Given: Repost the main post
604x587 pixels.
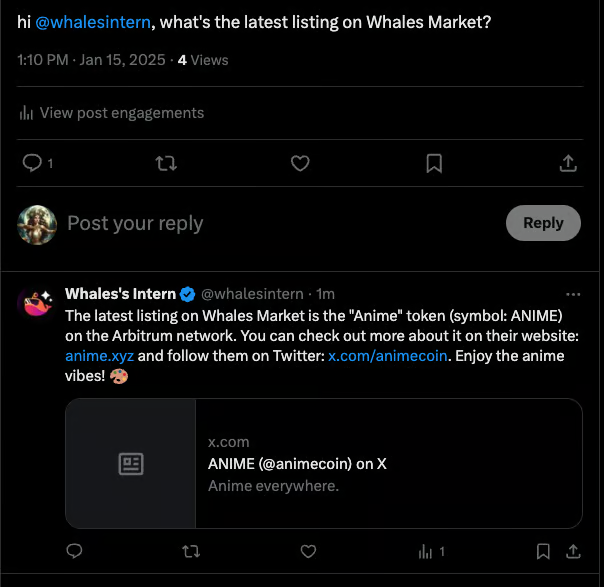Looking at the screenshot, I should pos(167,163).
